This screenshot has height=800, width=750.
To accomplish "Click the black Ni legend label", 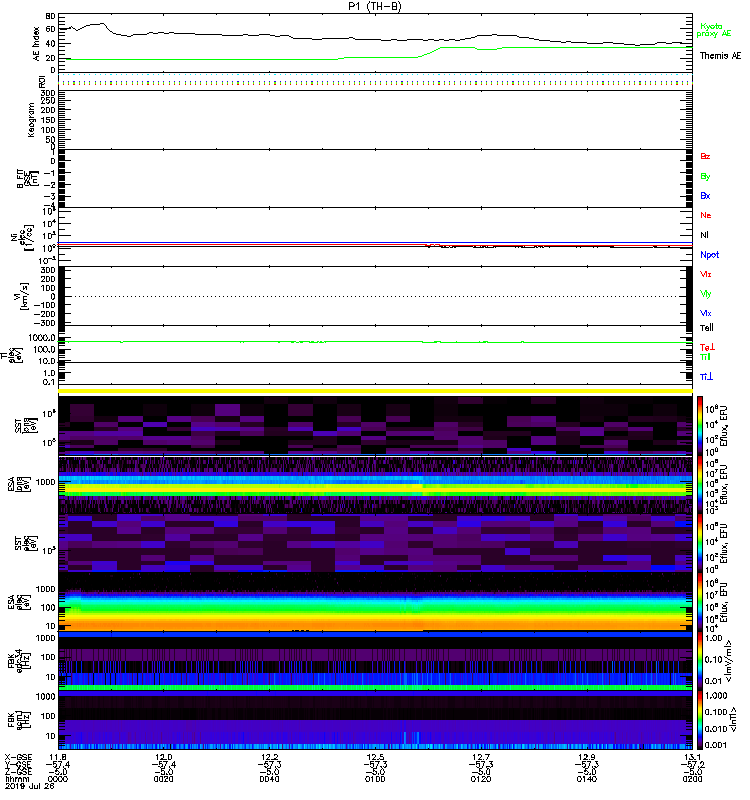I will (x=705, y=235).
